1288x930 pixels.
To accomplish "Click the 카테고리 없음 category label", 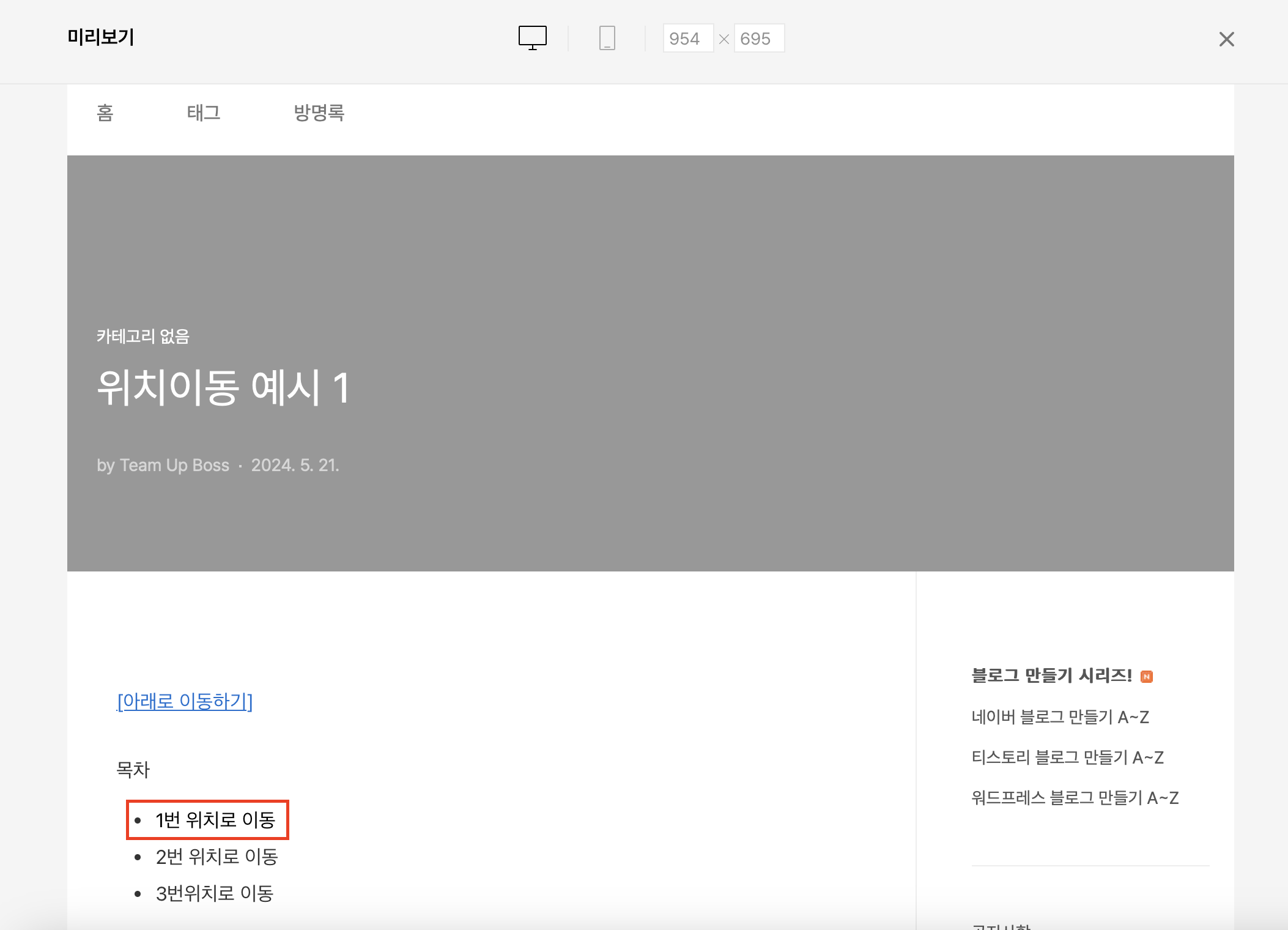I will pos(143,337).
